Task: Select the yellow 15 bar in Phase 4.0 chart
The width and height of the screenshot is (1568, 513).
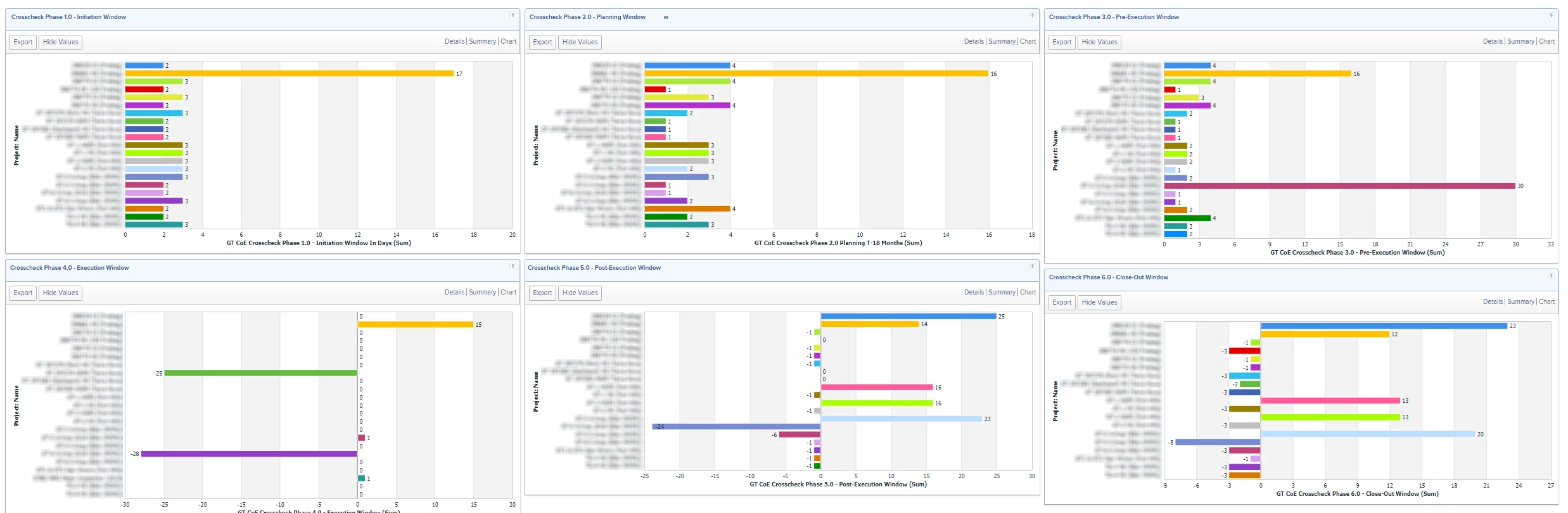Action: point(416,324)
